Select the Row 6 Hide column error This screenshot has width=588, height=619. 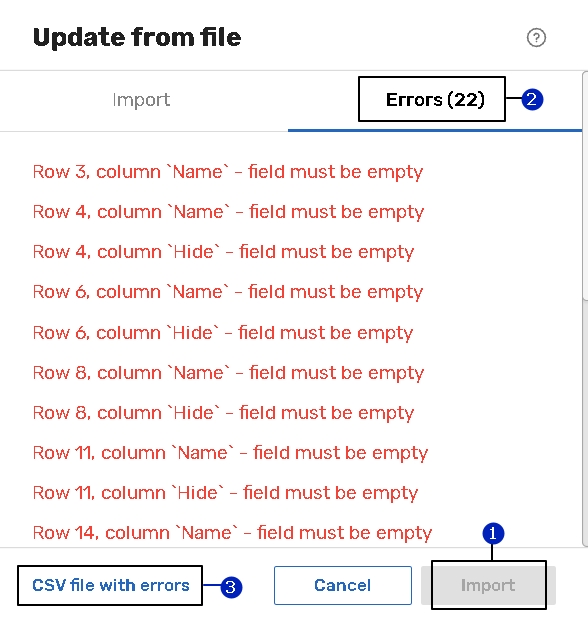223,333
